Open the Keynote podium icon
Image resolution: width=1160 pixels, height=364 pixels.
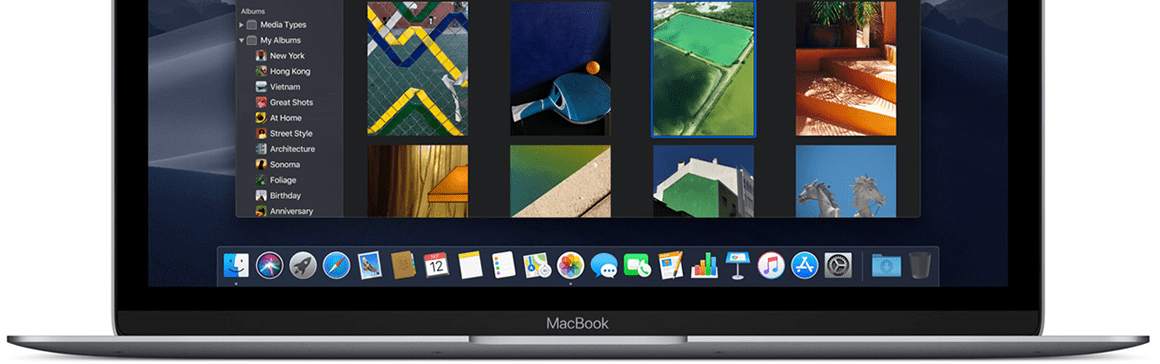click(738, 265)
